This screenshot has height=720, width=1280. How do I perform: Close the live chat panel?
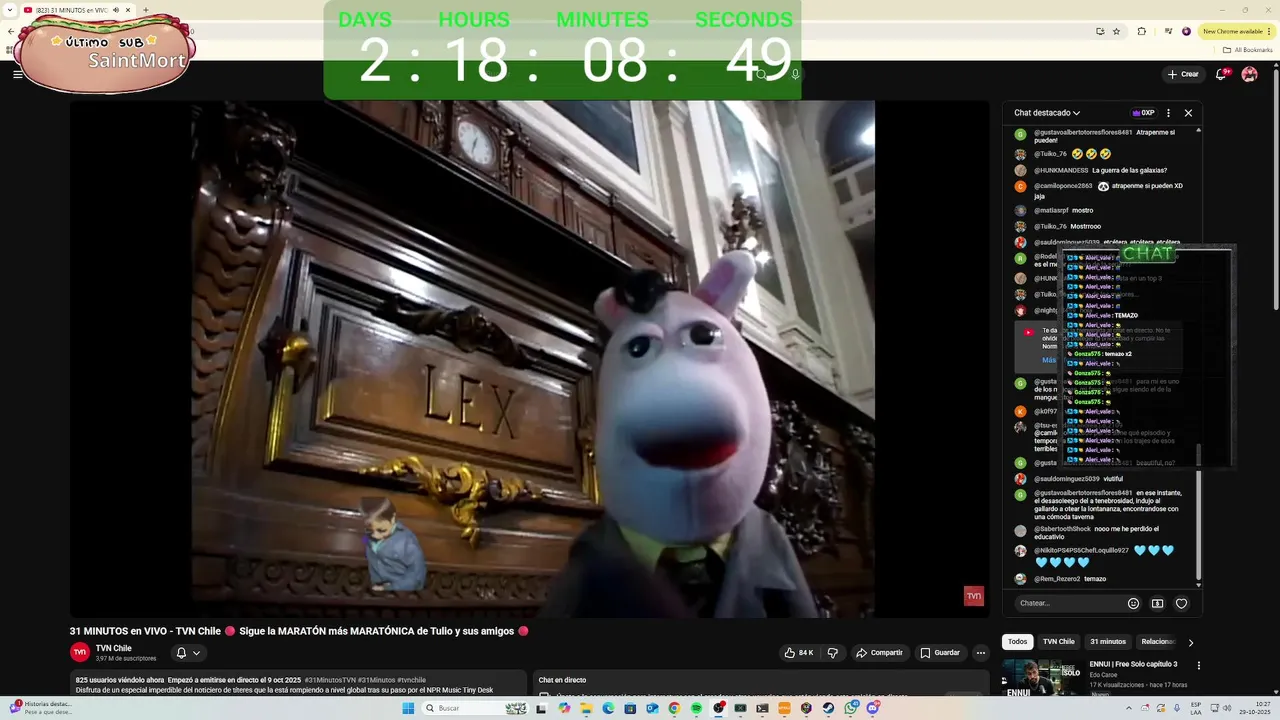1188,113
